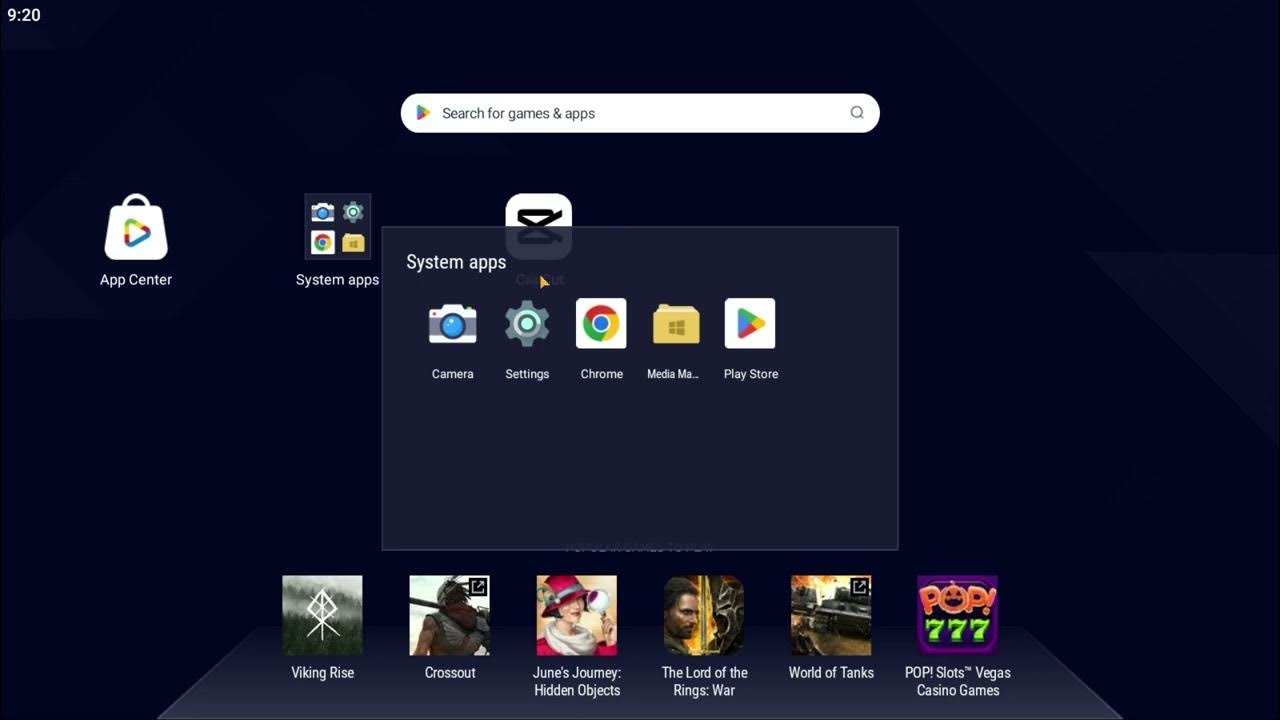Open Viking Rise game thumbnail
1280x720 pixels.
coord(322,615)
